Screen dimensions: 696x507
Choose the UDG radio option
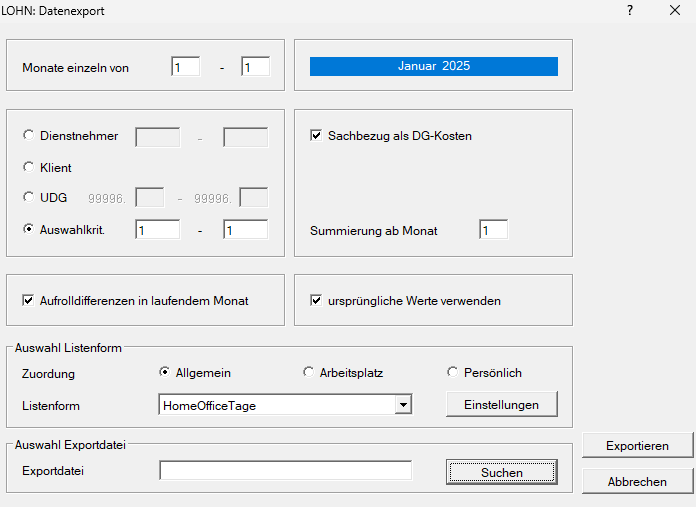(28, 198)
